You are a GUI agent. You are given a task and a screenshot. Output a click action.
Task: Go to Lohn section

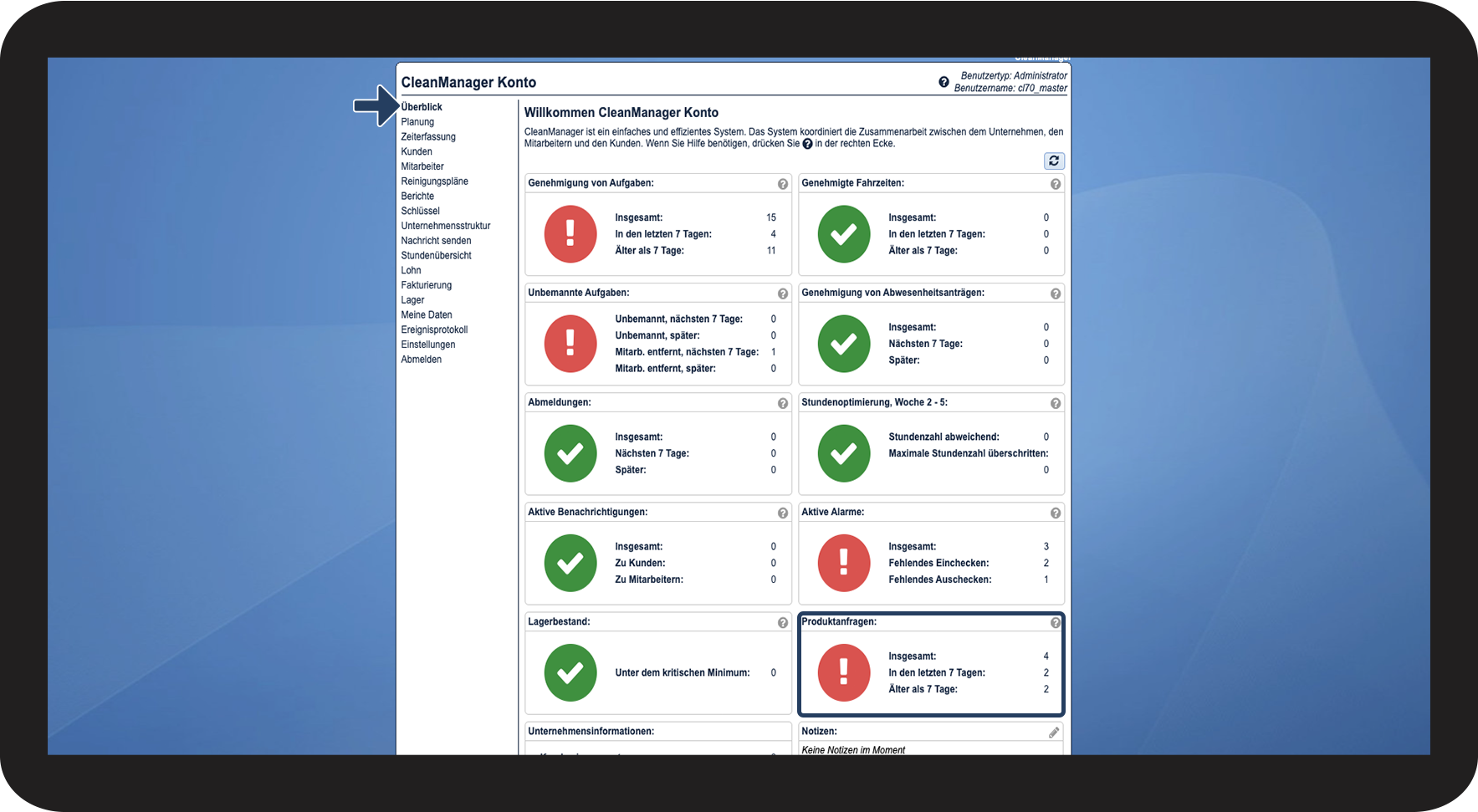coord(411,271)
